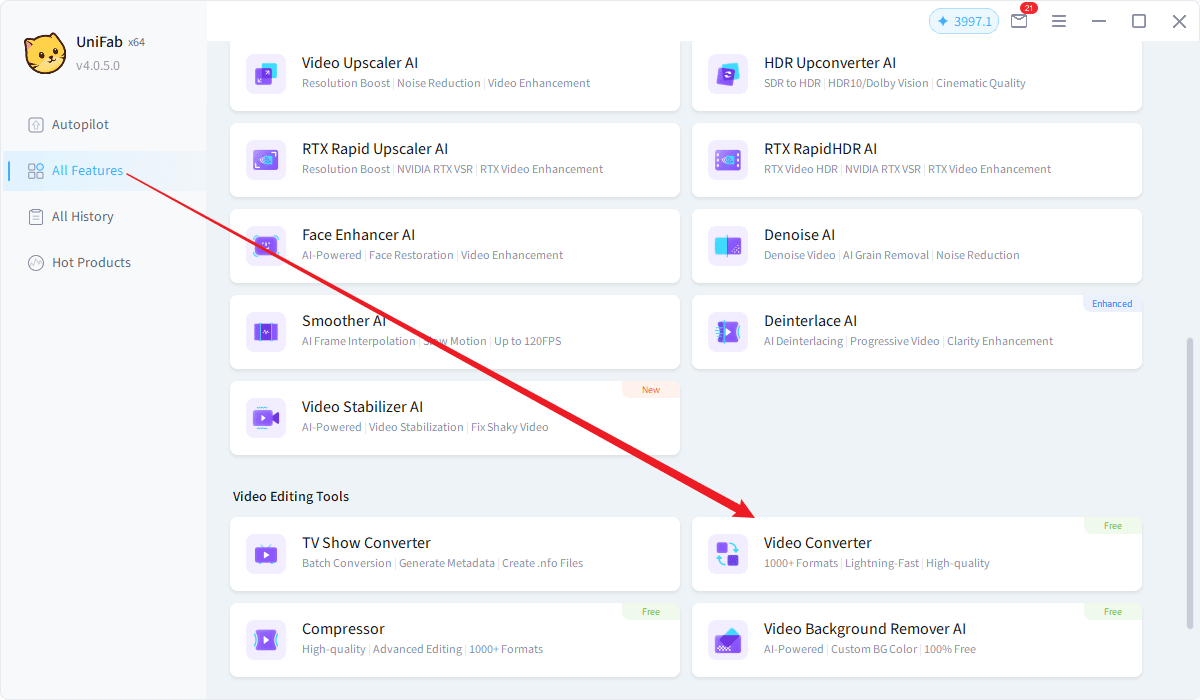Open Deinterlace AI via its icon

pyautogui.click(x=727, y=331)
